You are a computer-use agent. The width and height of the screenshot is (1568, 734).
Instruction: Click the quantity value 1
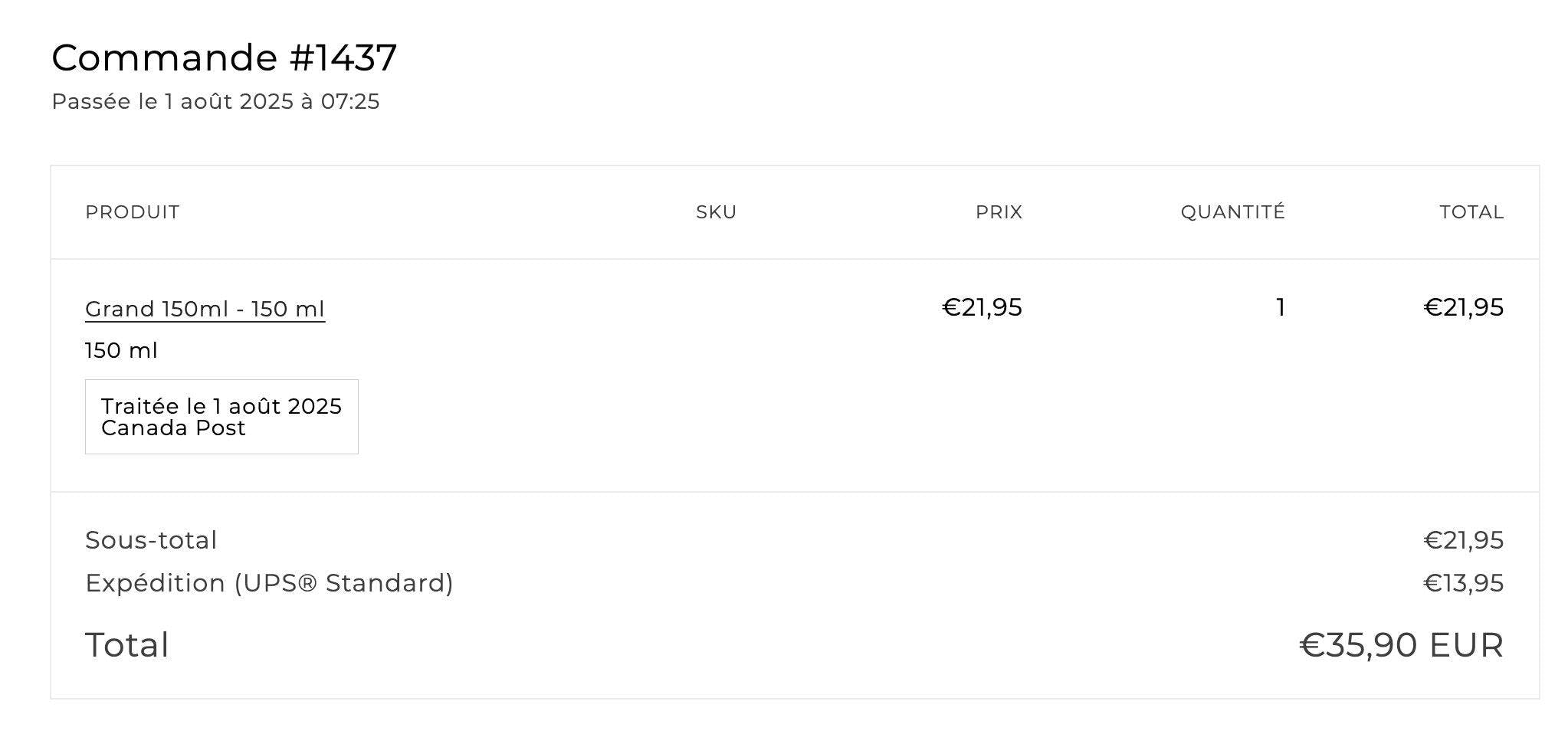click(1280, 307)
